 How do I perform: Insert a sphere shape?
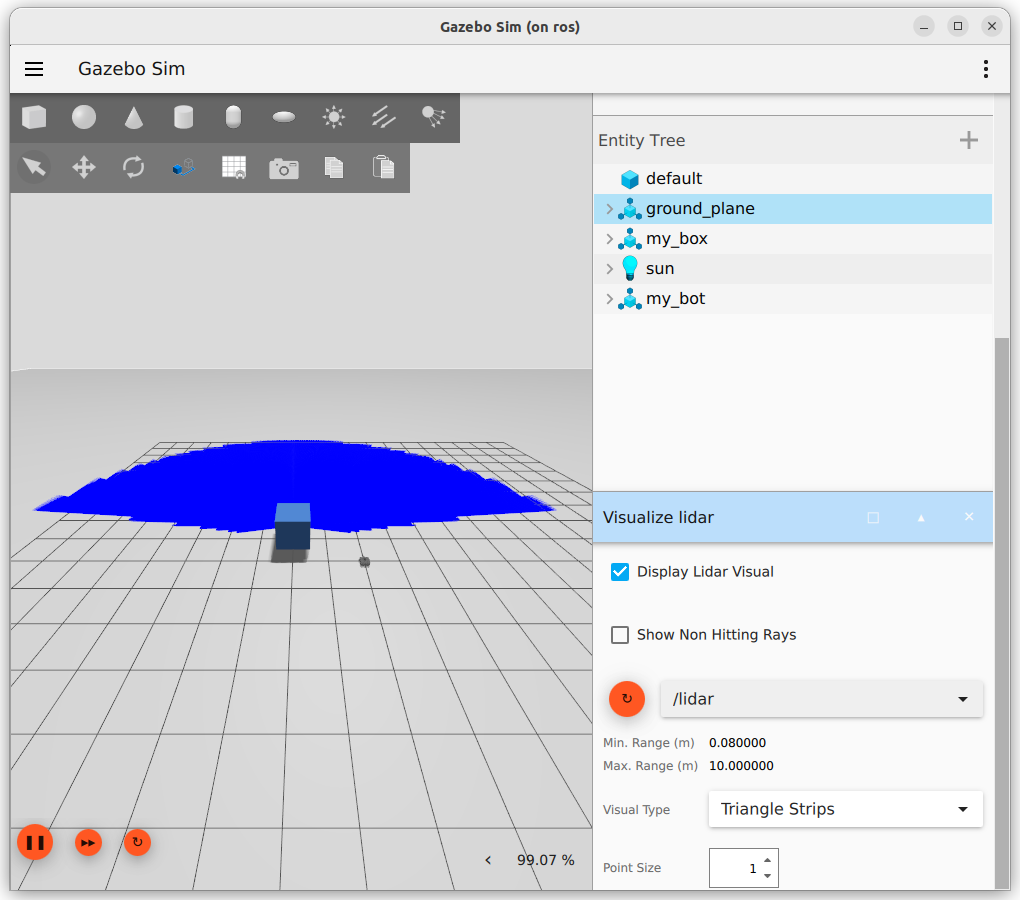pos(84,118)
